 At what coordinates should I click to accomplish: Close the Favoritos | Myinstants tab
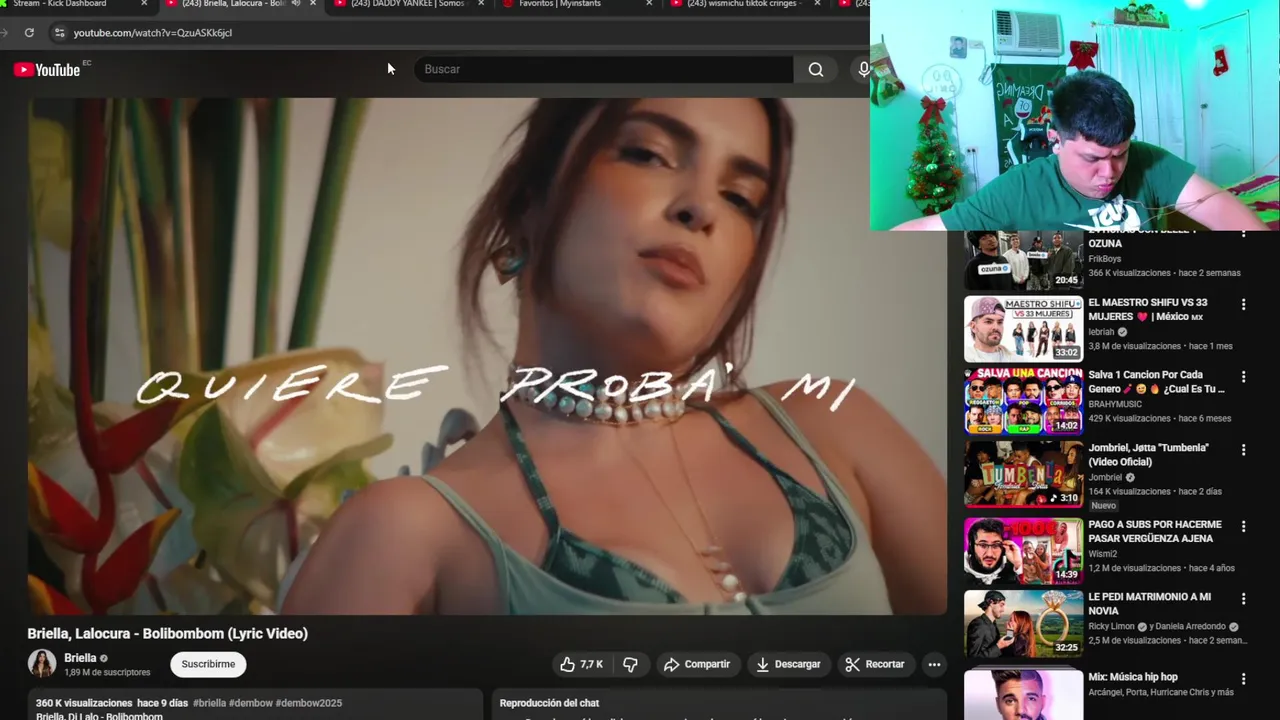(x=649, y=4)
